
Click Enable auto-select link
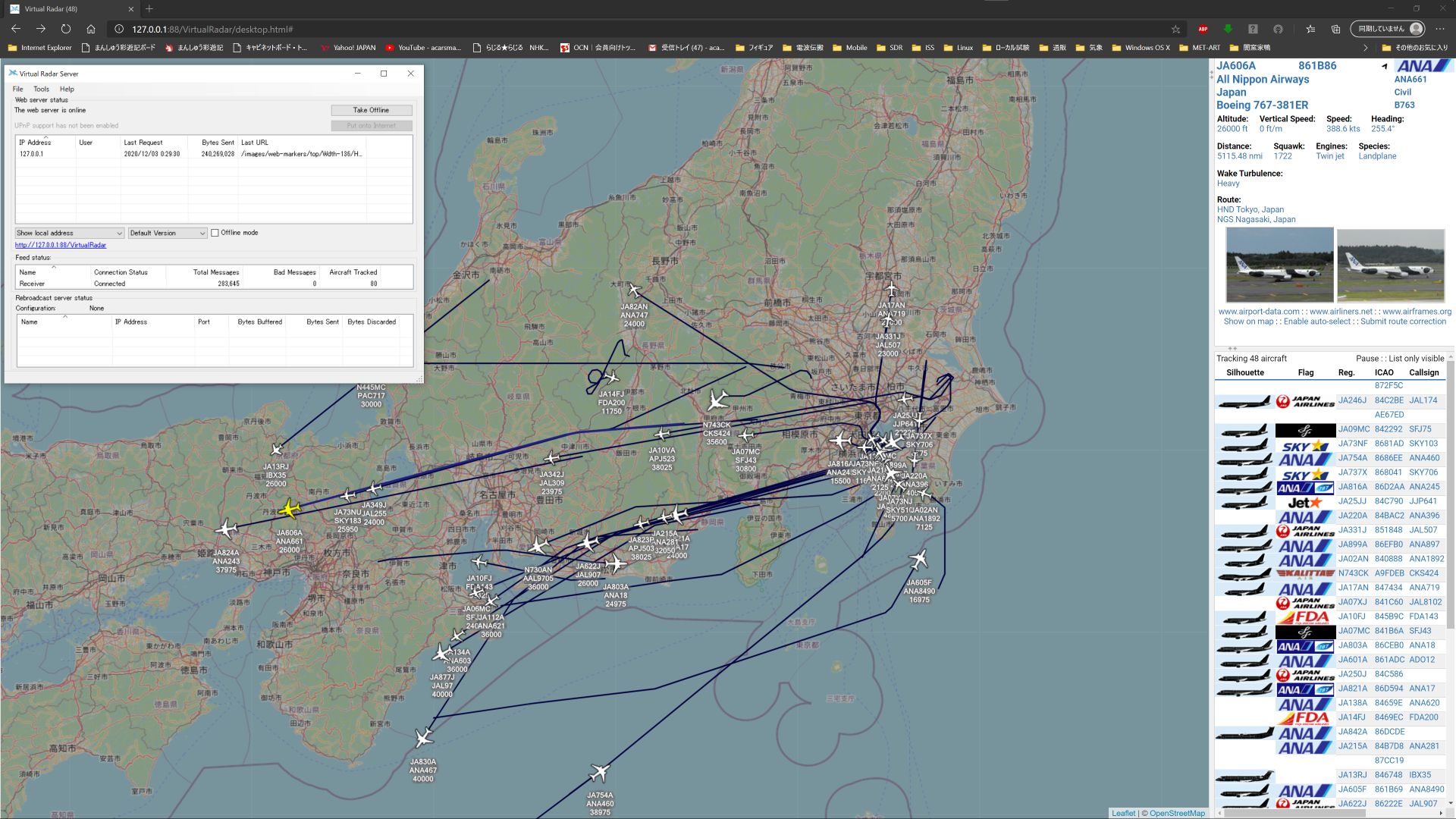(1316, 322)
